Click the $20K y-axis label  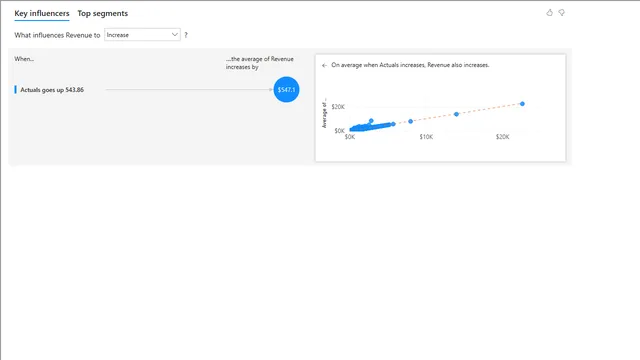[x=338, y=107]
